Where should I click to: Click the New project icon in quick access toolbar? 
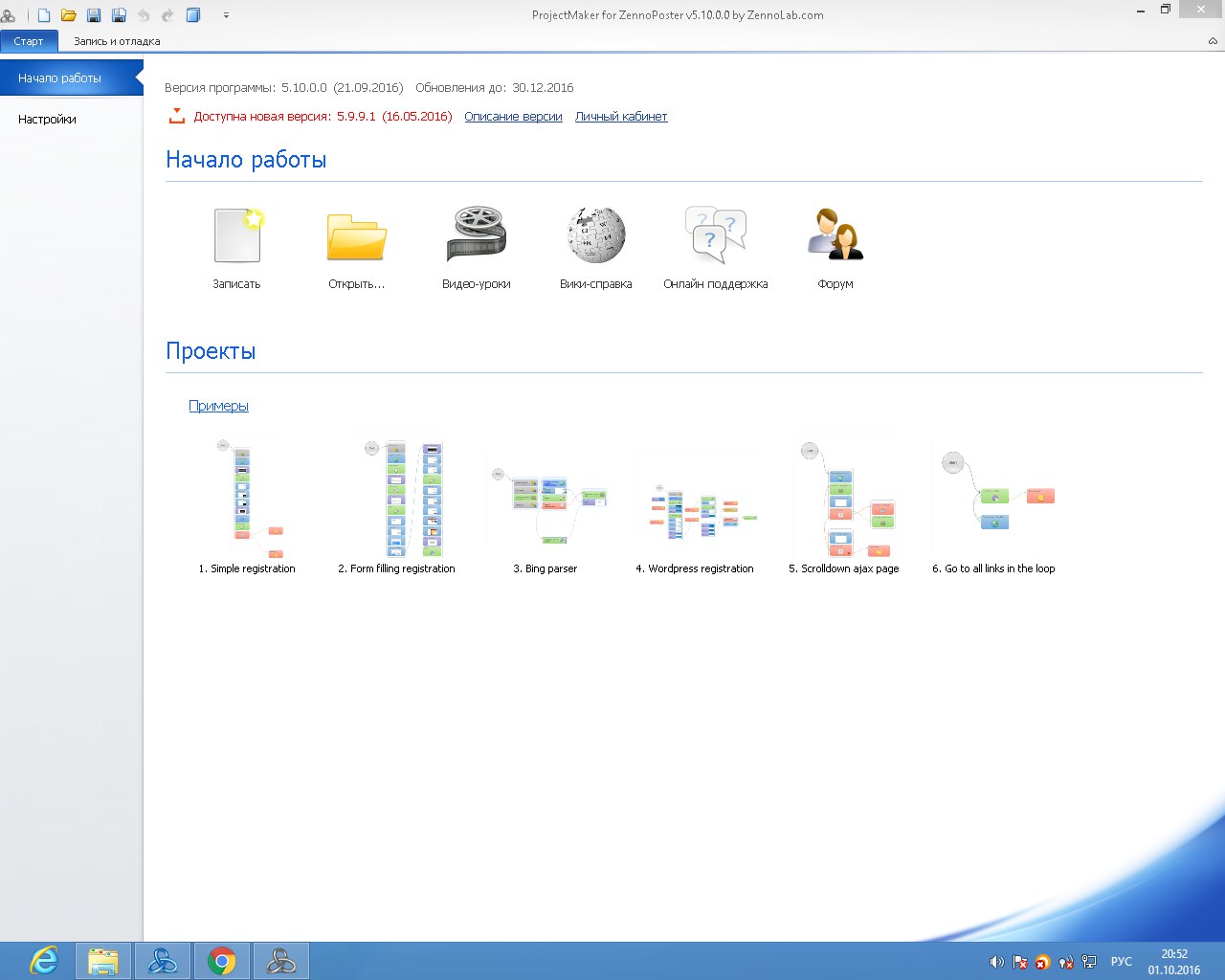tap(44, 15)
